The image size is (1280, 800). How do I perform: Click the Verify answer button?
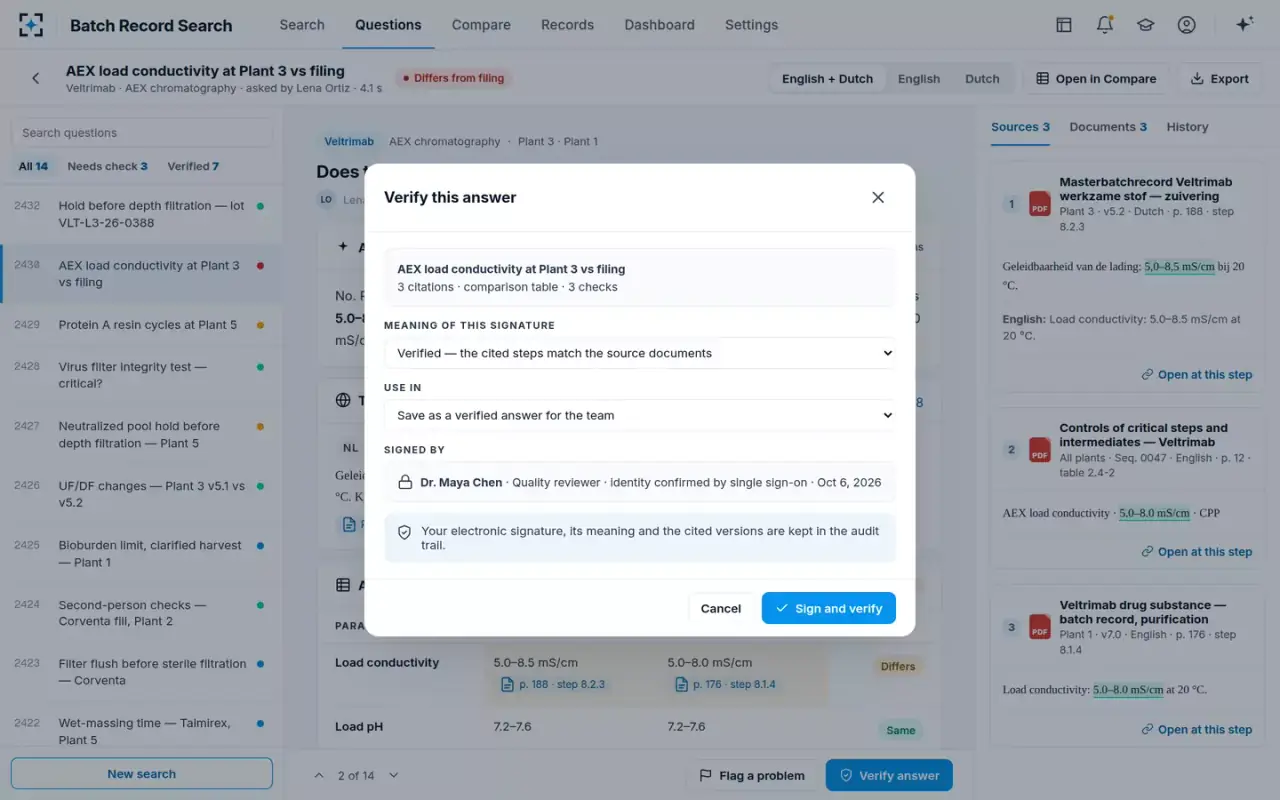pyautogui.click(x=889, y=775)
